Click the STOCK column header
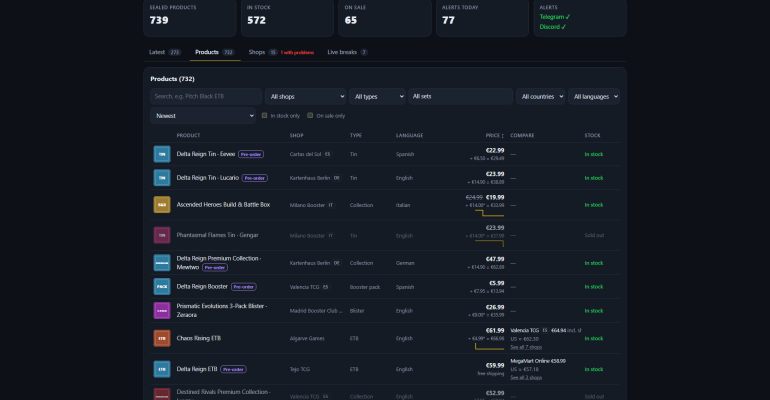 pos(592,135)
